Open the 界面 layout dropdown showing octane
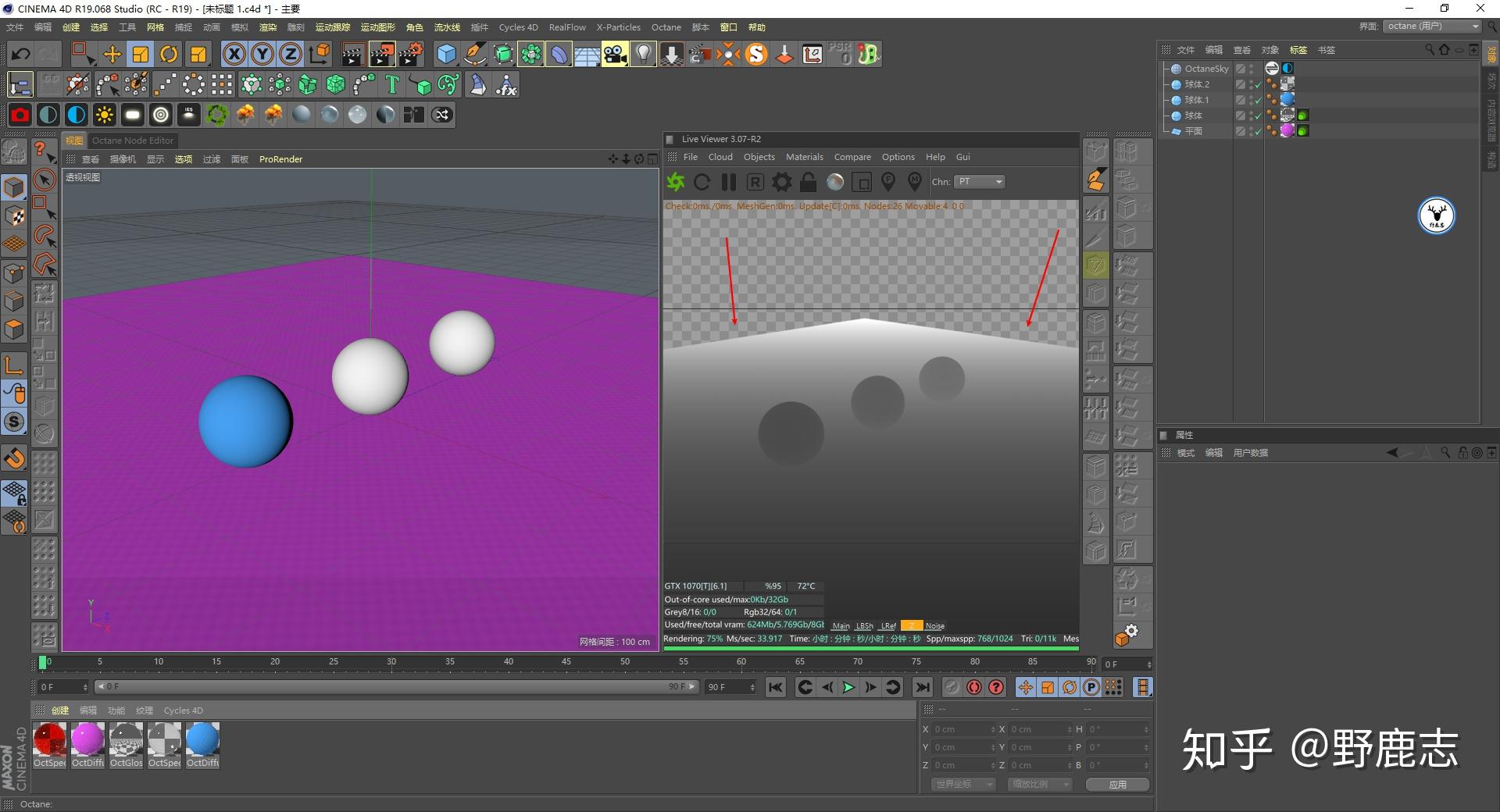 pos(1433,27)
